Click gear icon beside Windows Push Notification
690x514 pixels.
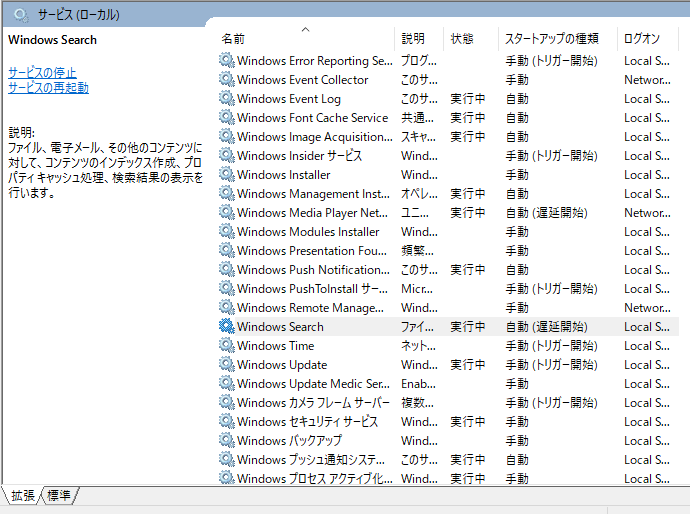point(227,269)
